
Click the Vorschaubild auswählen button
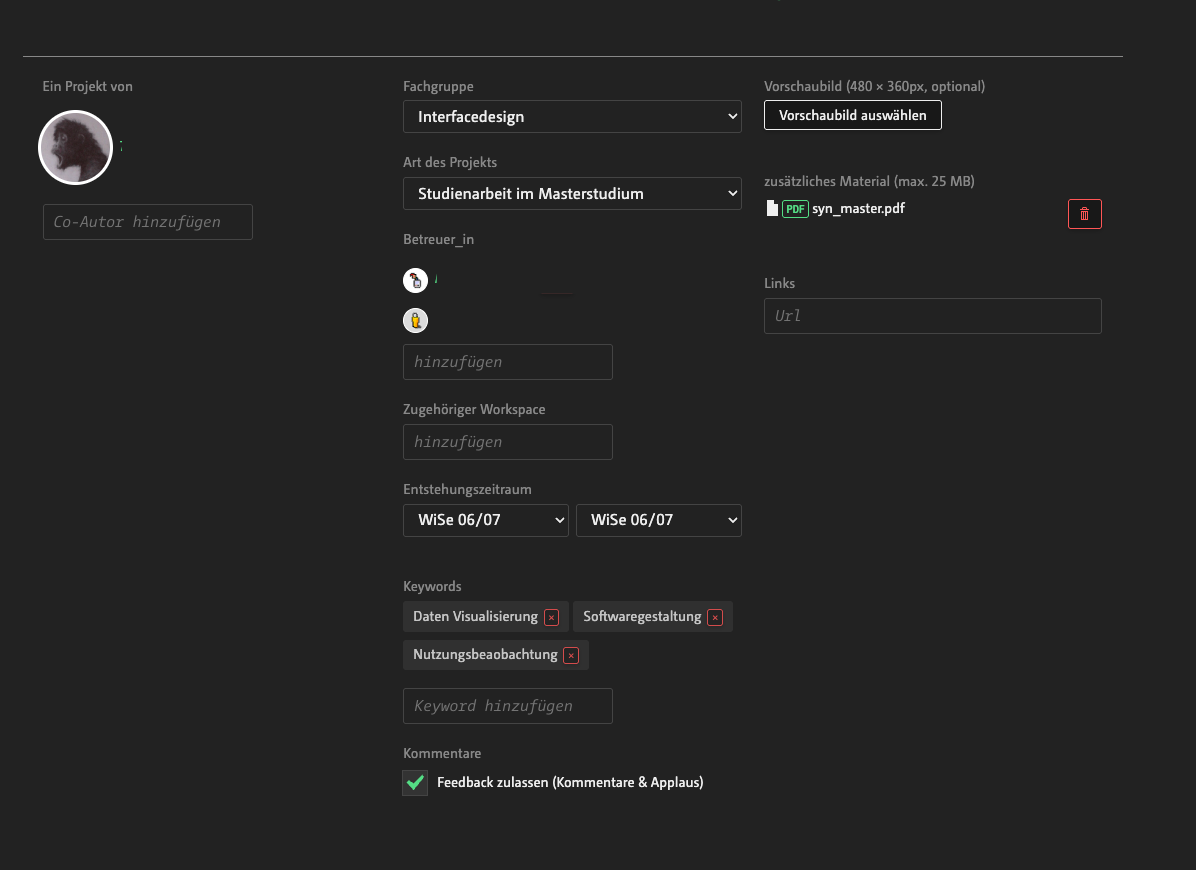pyautogui.click(x=853, y=115)
